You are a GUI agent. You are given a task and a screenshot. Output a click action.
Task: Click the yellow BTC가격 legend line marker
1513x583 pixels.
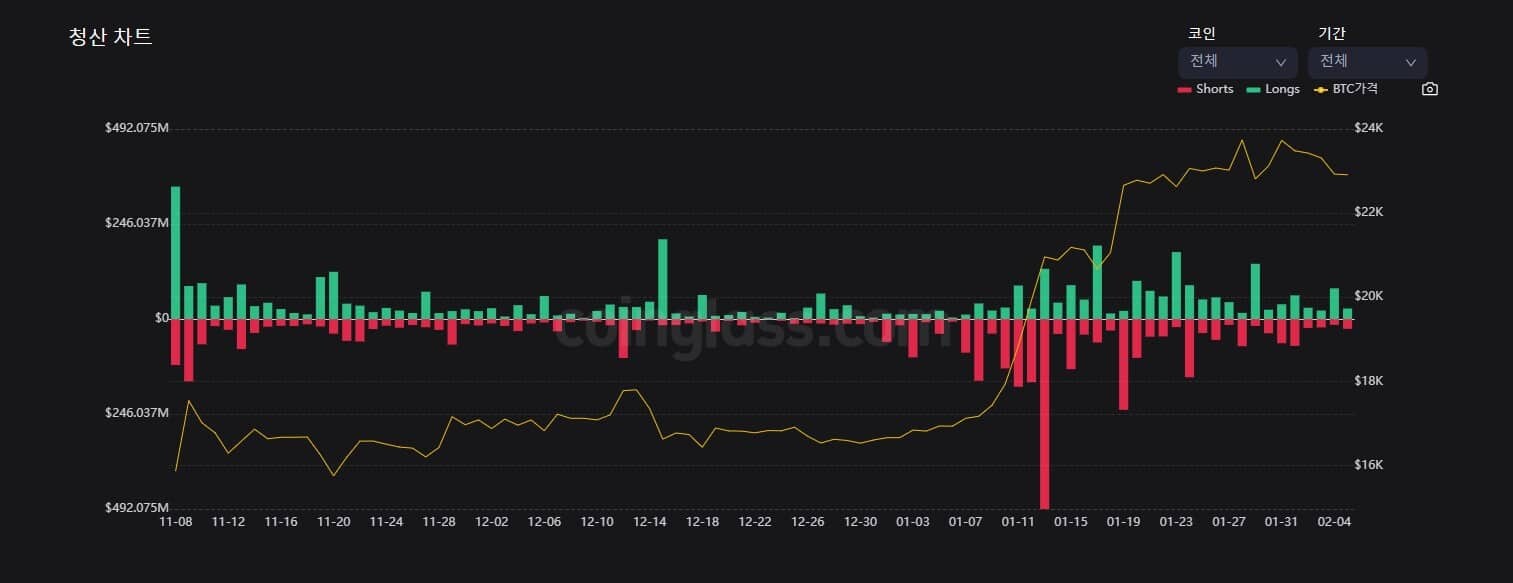[x=1321, y=89]
